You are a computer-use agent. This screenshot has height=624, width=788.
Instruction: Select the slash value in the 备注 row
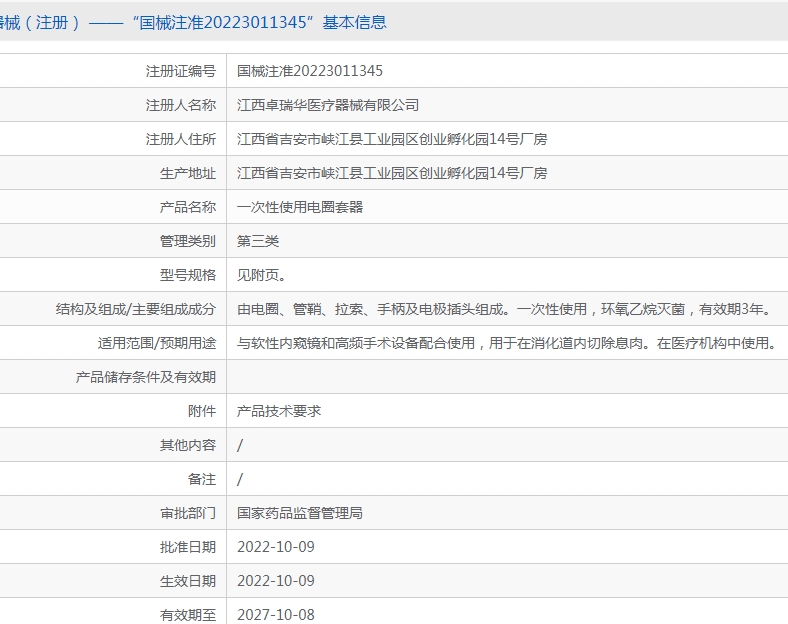pos(240,479)
